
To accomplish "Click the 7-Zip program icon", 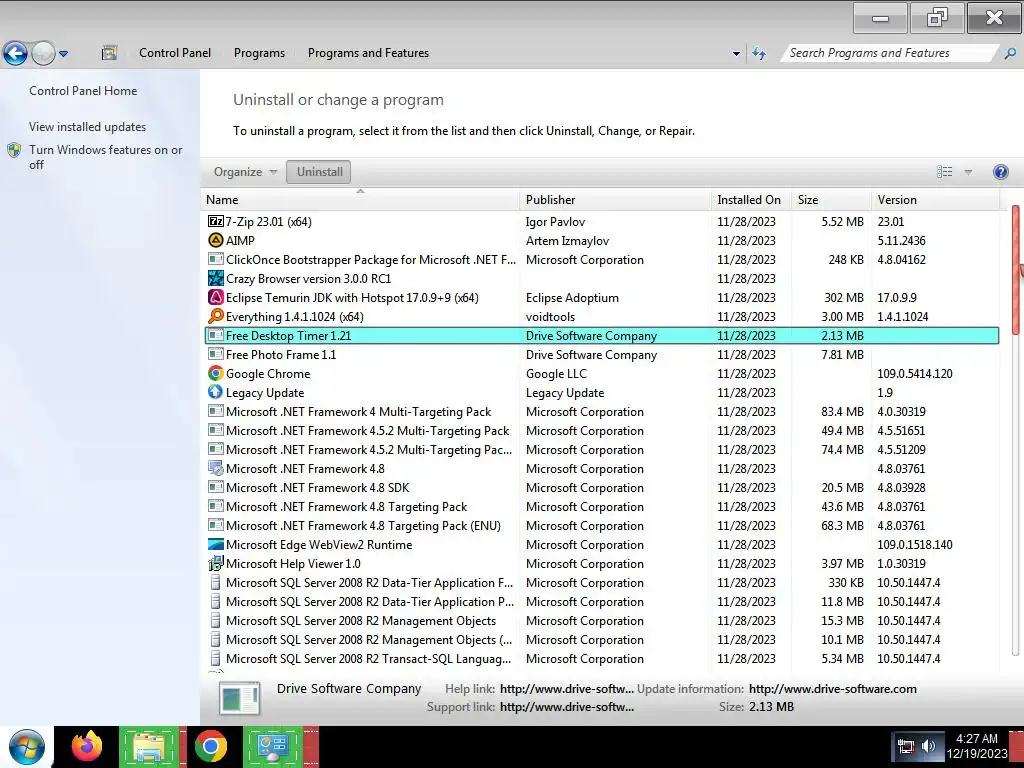I will click(x=216, y=221).
